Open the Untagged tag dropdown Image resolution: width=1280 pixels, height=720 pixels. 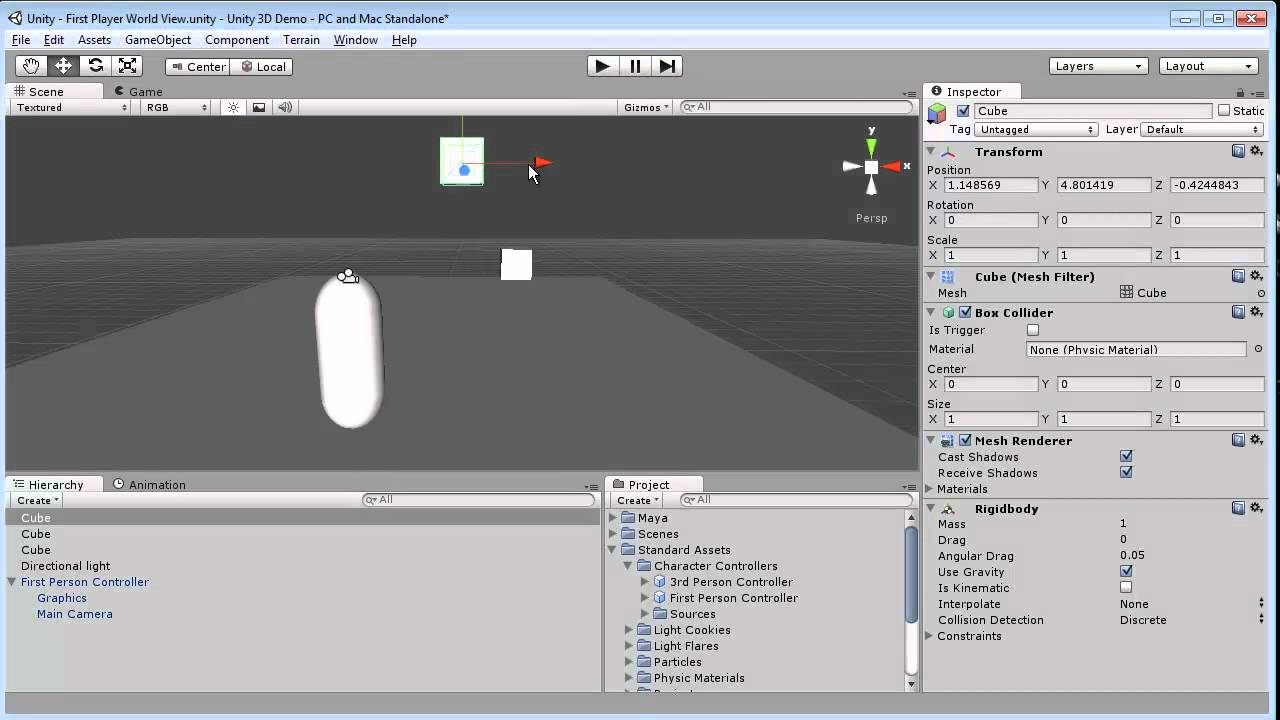1036,129
